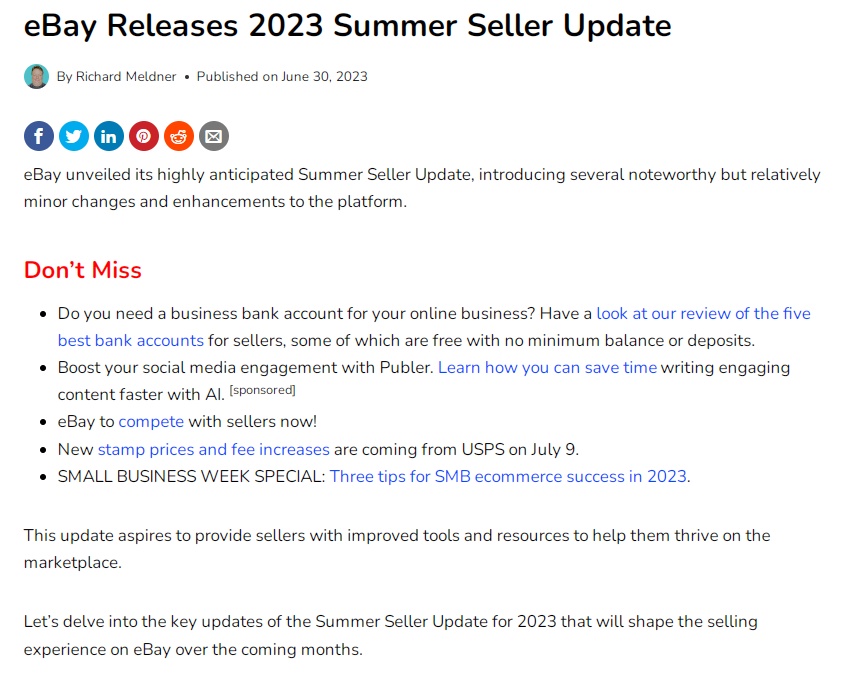Click the '[sponsored]' superscript label

click(x=262, y=390)
